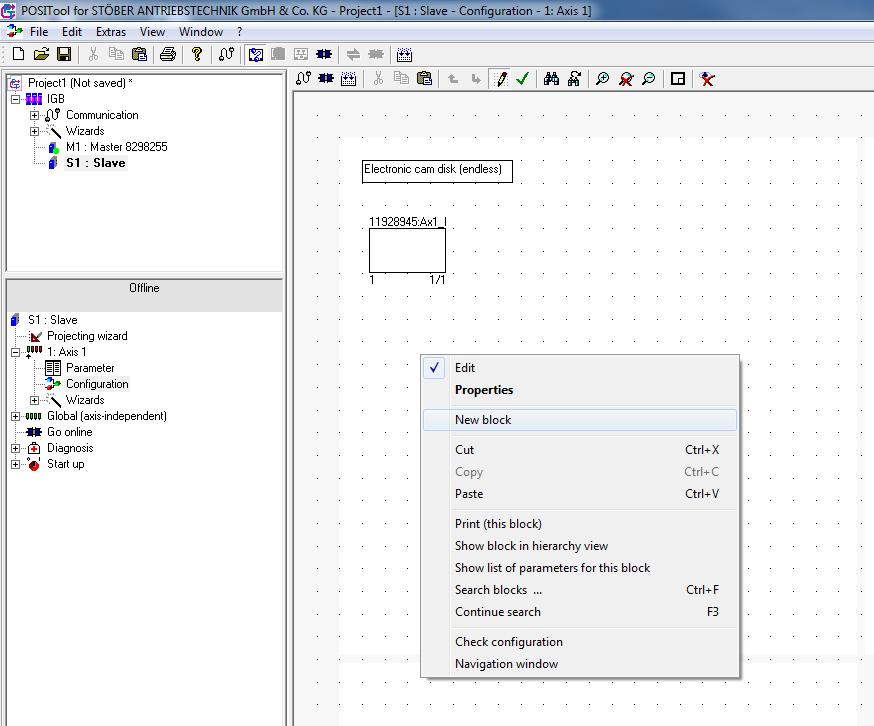Select Continue search in context menu
The width and height of the screenshot is (874, 726).
point(580,612)
